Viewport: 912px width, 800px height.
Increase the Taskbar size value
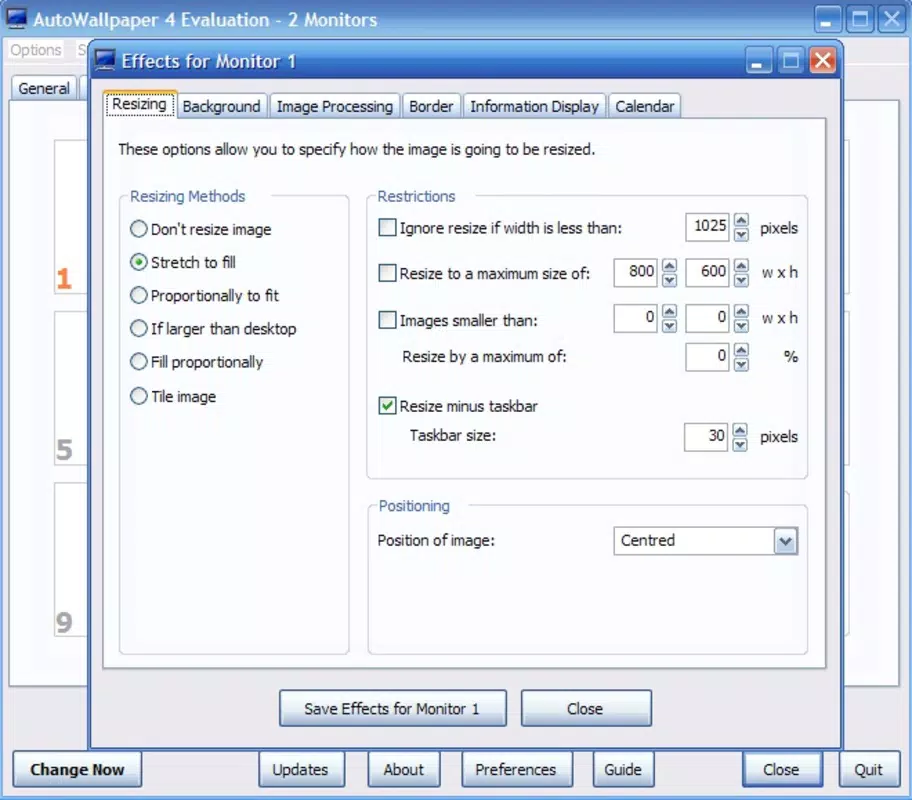[x=740, y=430]
